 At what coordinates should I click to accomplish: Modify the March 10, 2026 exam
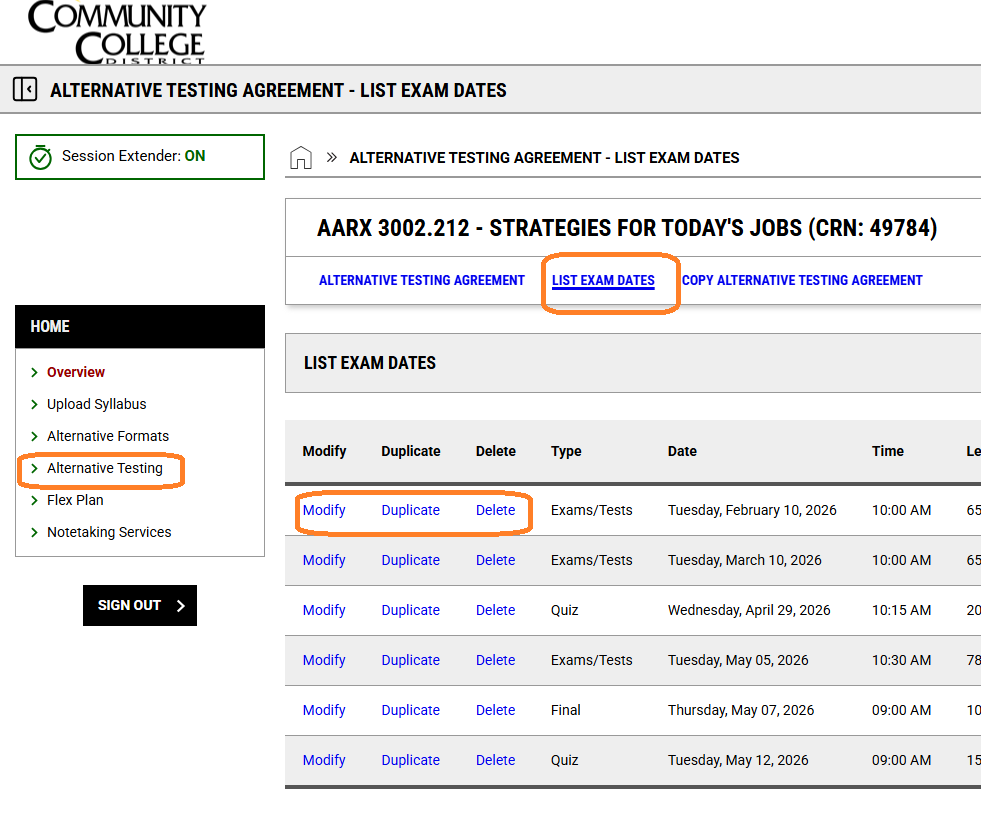(324, 560)
